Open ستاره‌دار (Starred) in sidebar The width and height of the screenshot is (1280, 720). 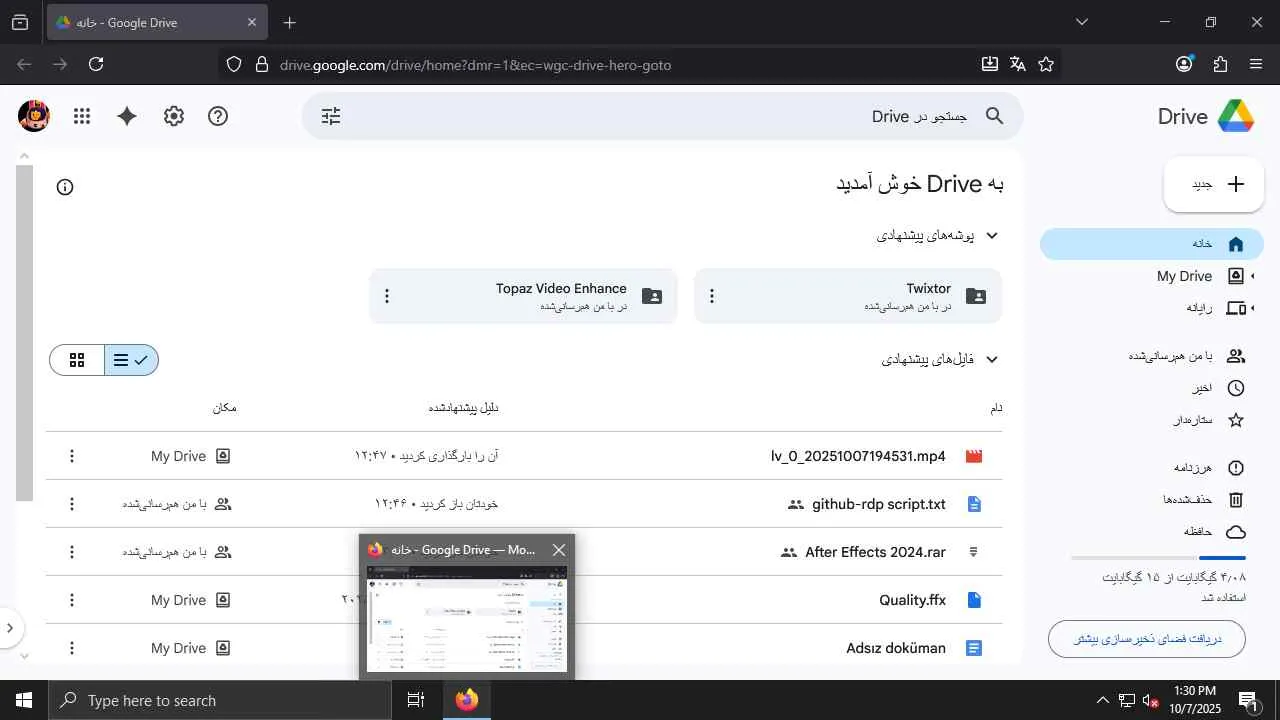[1152, 420]
